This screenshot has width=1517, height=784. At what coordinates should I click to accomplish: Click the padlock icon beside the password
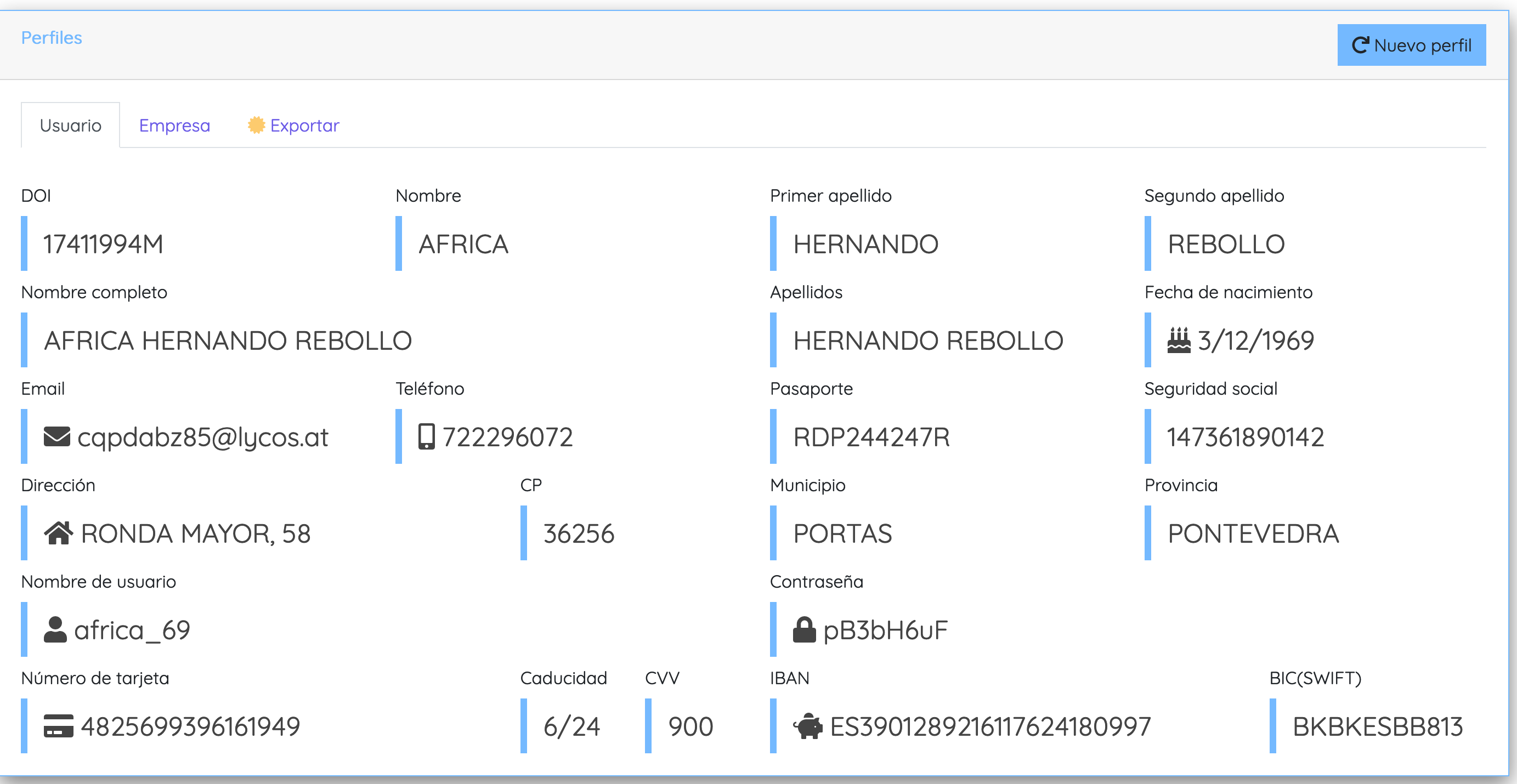click(x=804, y=630)
